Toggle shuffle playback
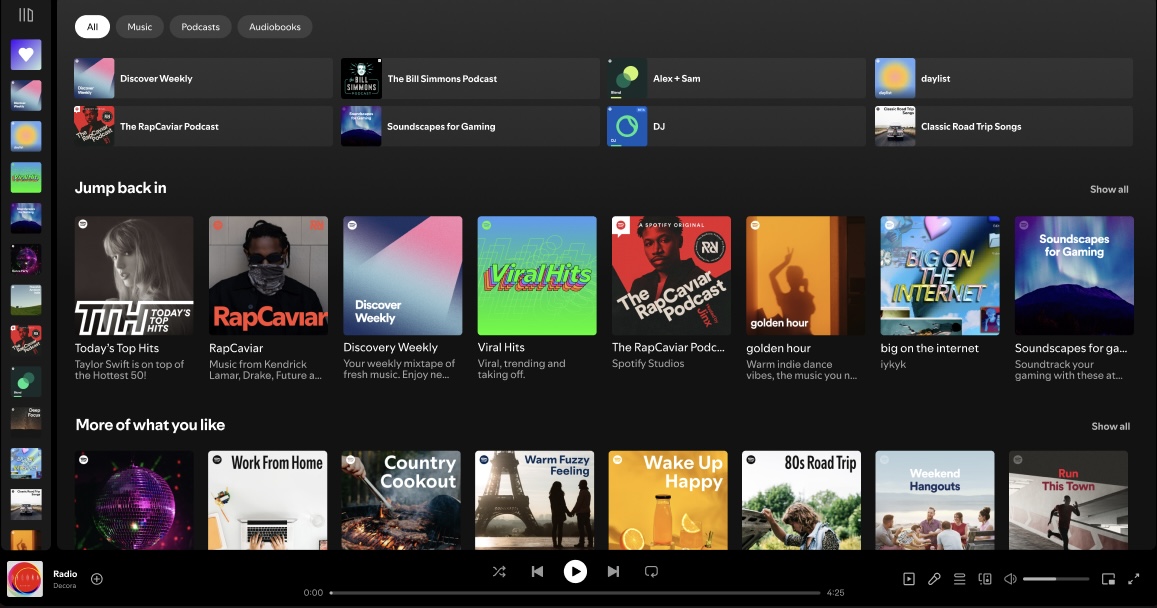 click(499, 572)
